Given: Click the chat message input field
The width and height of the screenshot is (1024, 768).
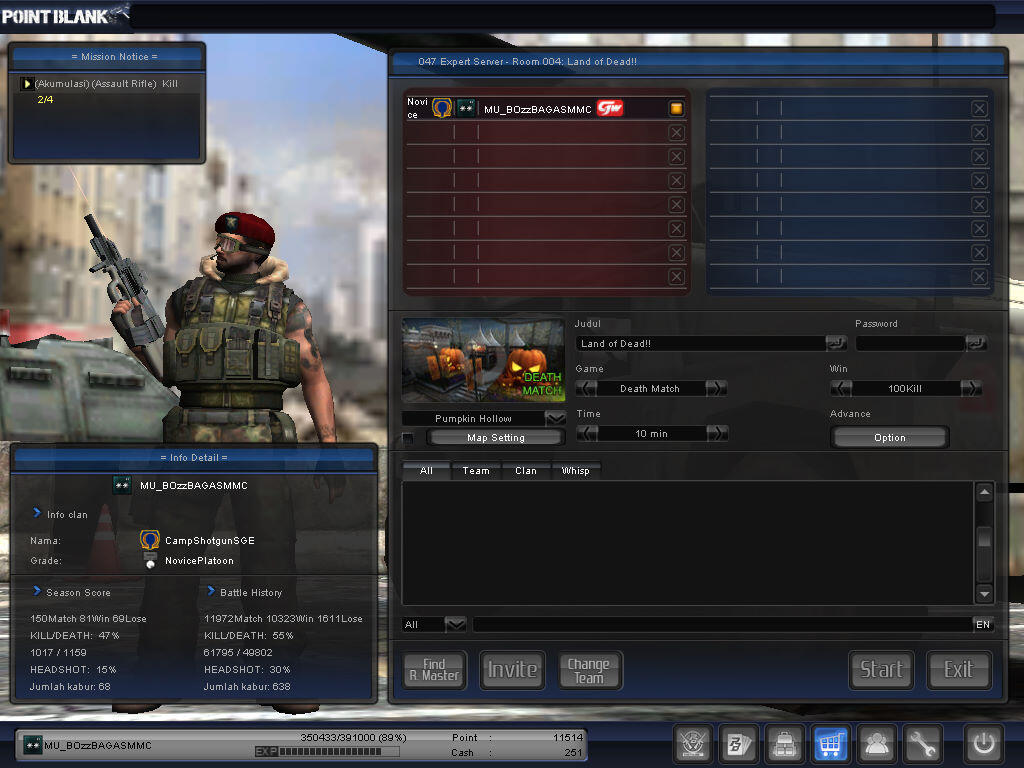Looking at the screenshot, I should pos(723,624).
